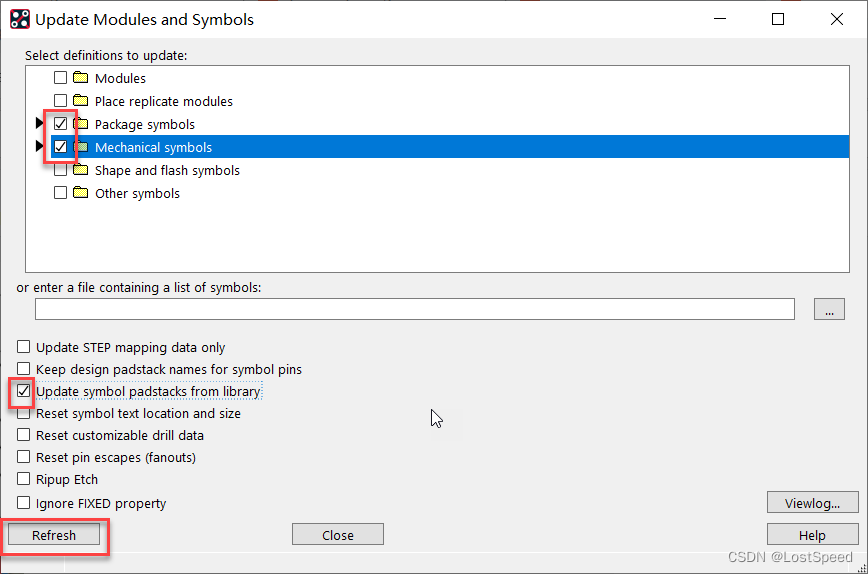The width and height of the screenshot is (868, 574).
Task: Enable Update STEP mapping data only
Action: (x=24, y=347)
